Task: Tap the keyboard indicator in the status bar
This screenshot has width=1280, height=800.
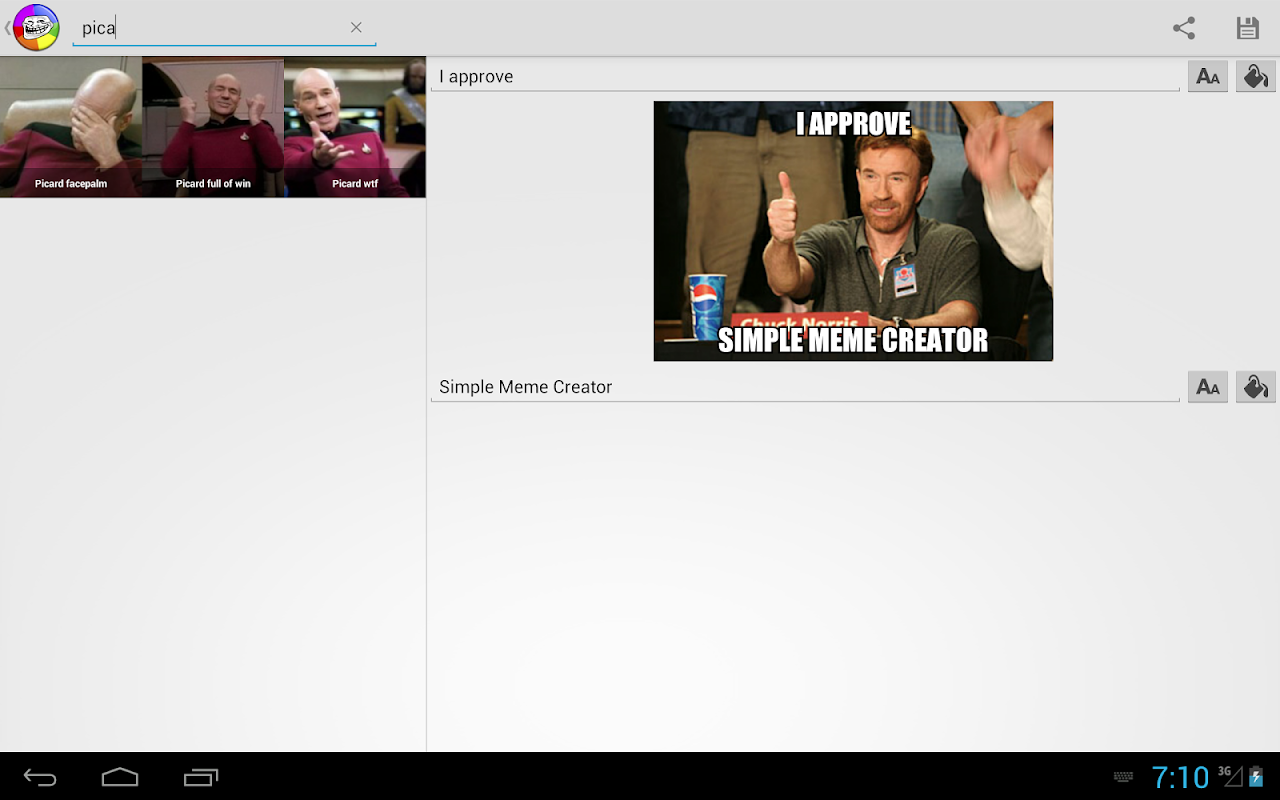Action: click(x=1123, y=777)
